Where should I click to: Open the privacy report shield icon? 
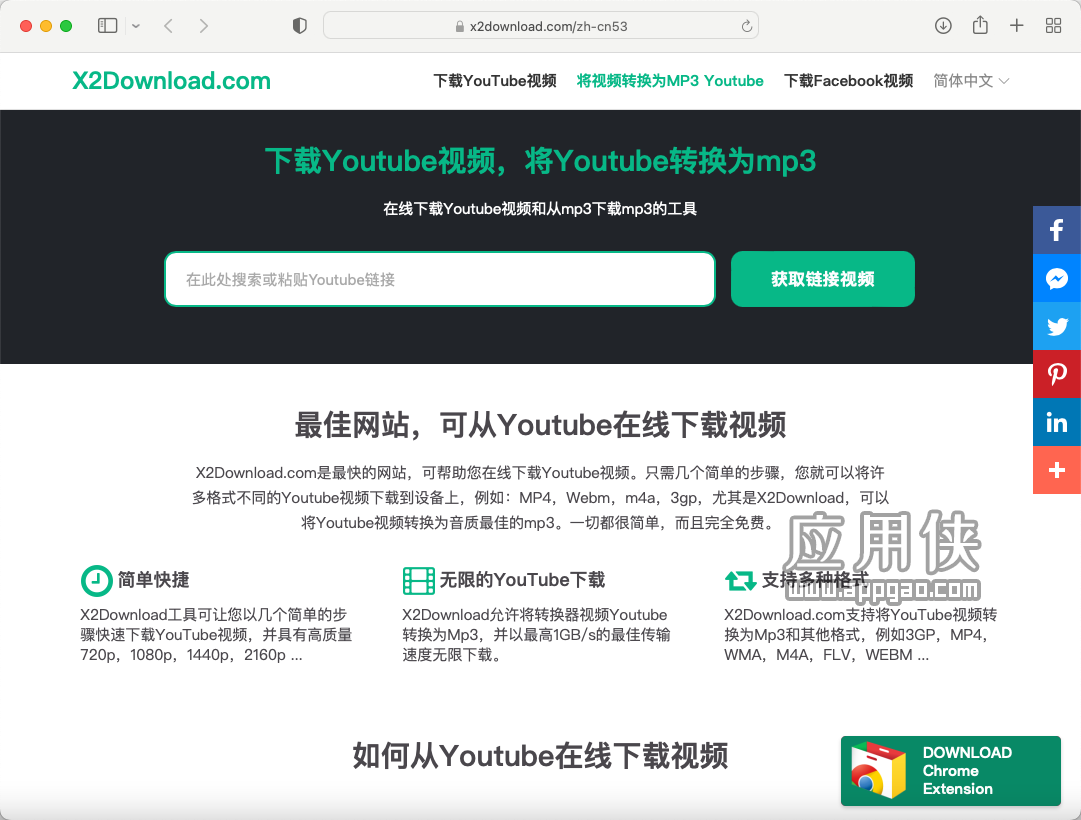[299, 26]
